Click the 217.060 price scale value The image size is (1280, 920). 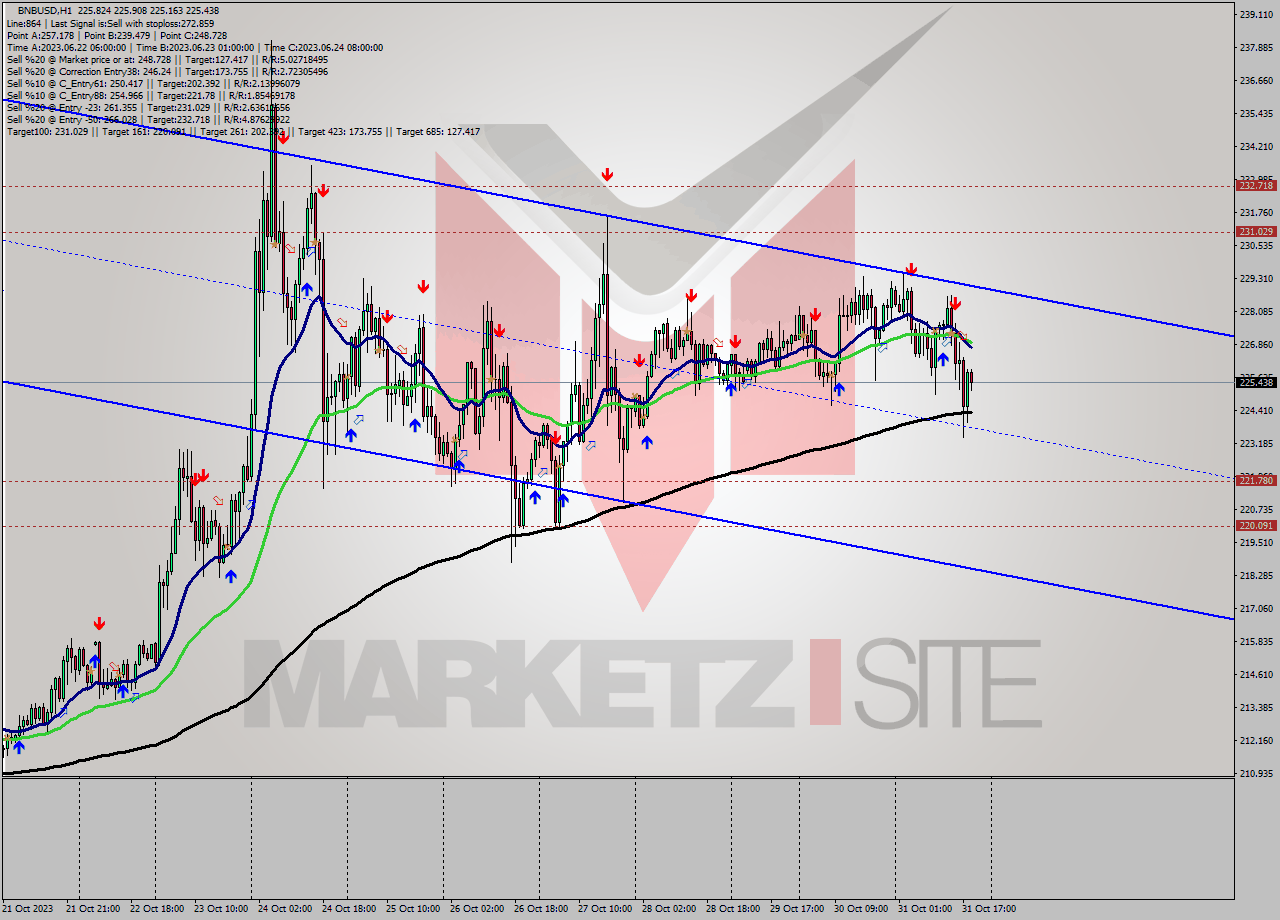coord(1256,608)
